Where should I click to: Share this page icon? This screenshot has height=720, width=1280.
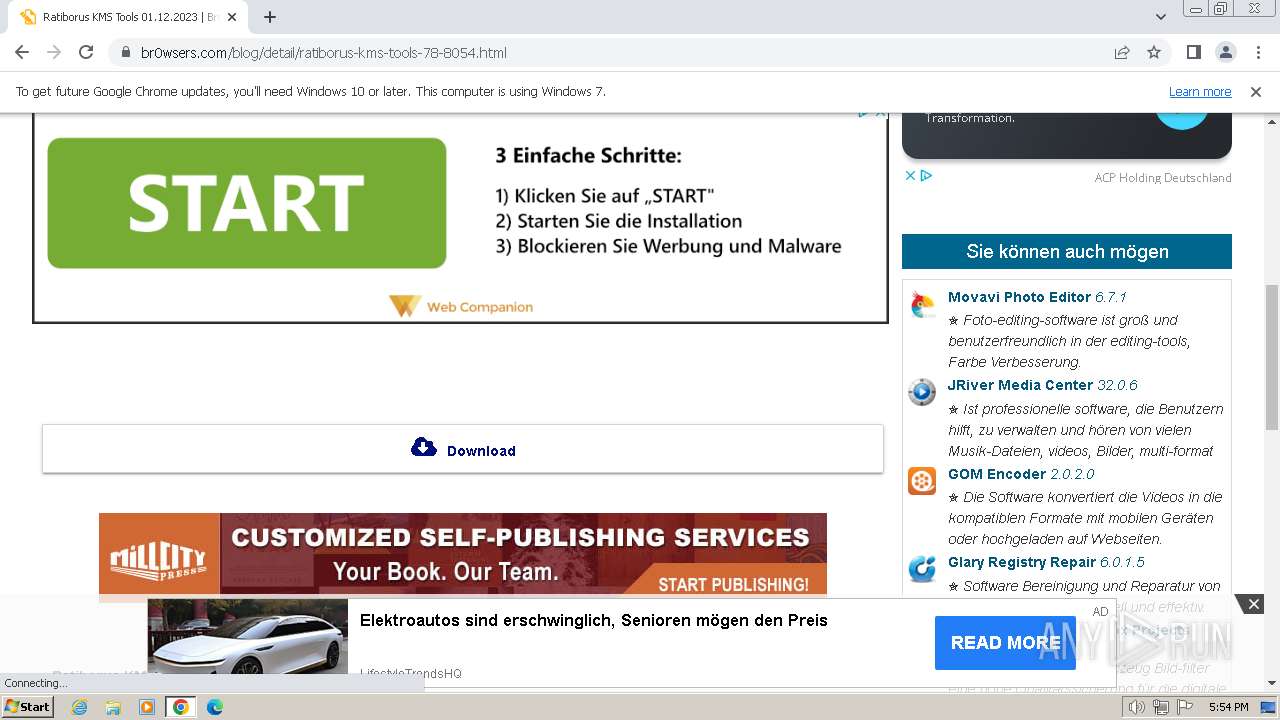tap(1122, 52)
